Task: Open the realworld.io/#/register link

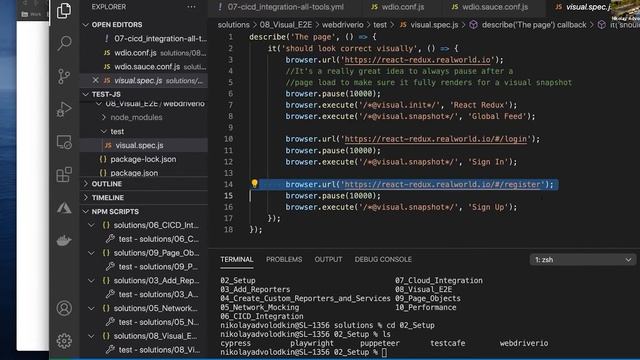Action: (442, 184)
